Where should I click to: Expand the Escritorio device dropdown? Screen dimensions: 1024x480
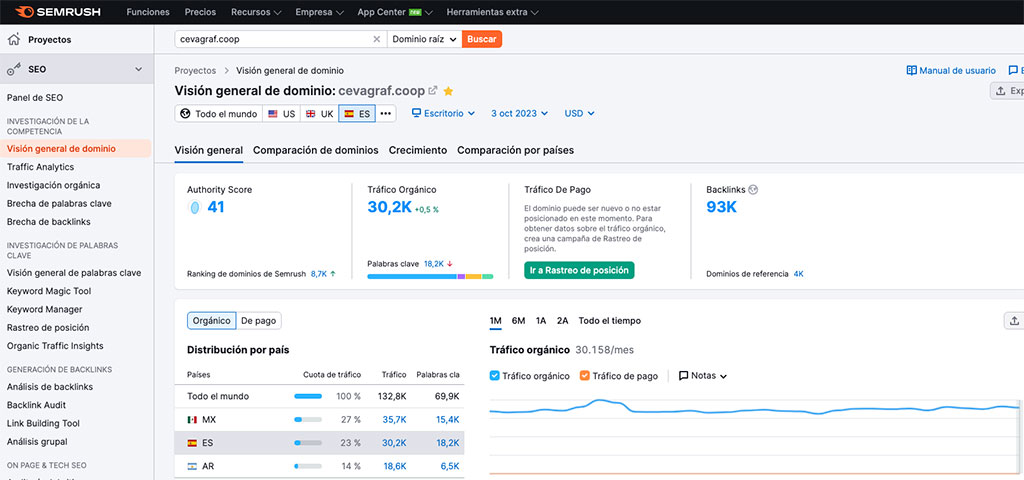(x=443, y=114)
